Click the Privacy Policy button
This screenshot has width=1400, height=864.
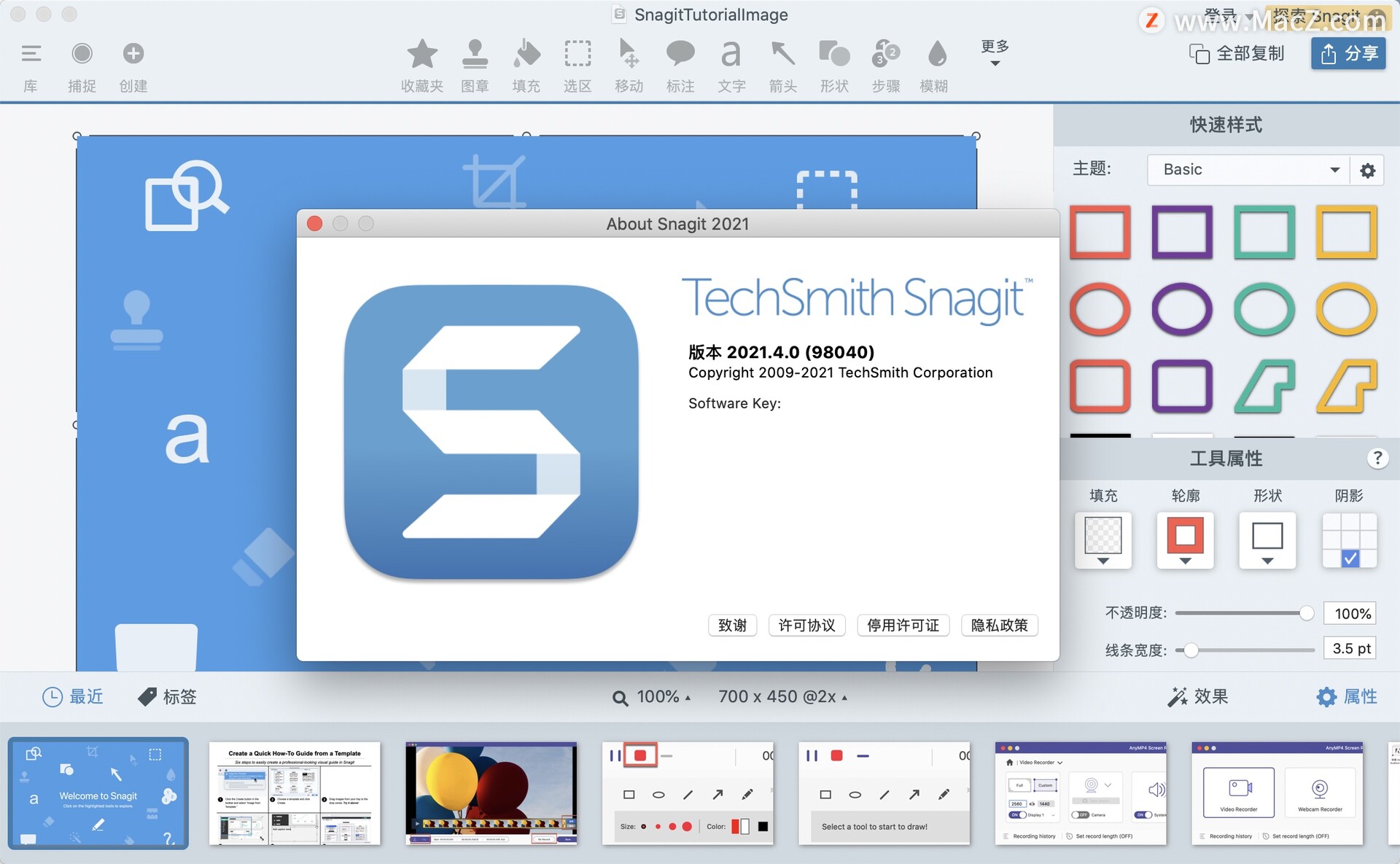[x=999, y=625]
